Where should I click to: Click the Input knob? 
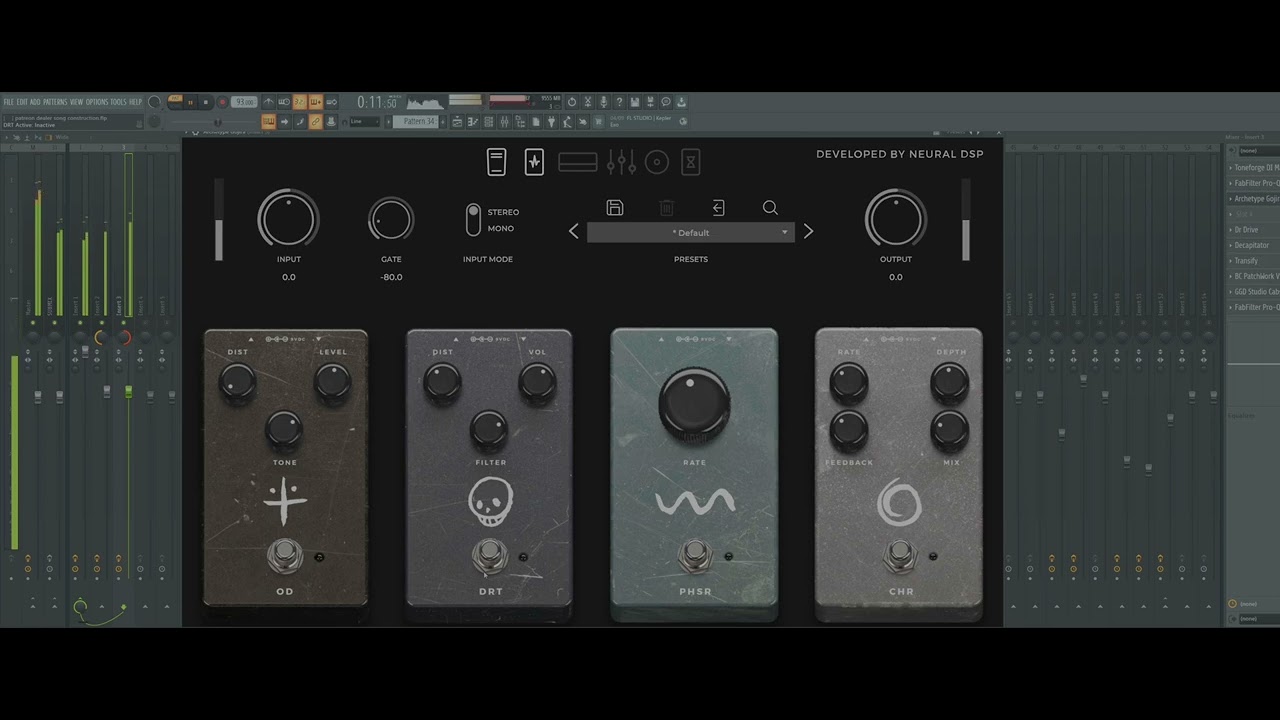pyautogui.click(x=288, y=219)
